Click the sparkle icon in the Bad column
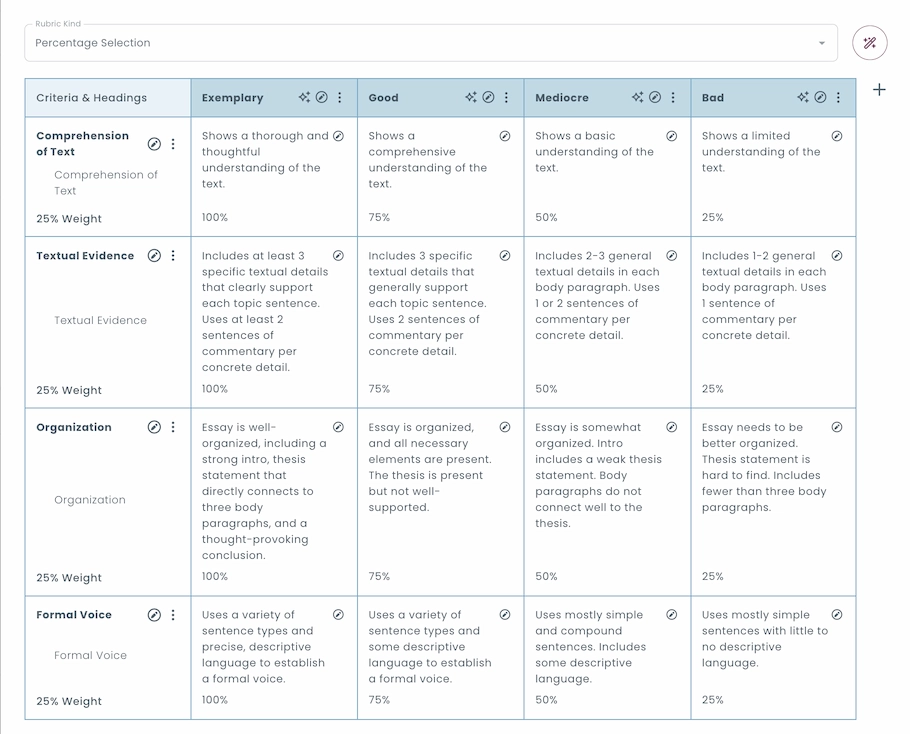The image size is (910, 734). coord(801,97)
